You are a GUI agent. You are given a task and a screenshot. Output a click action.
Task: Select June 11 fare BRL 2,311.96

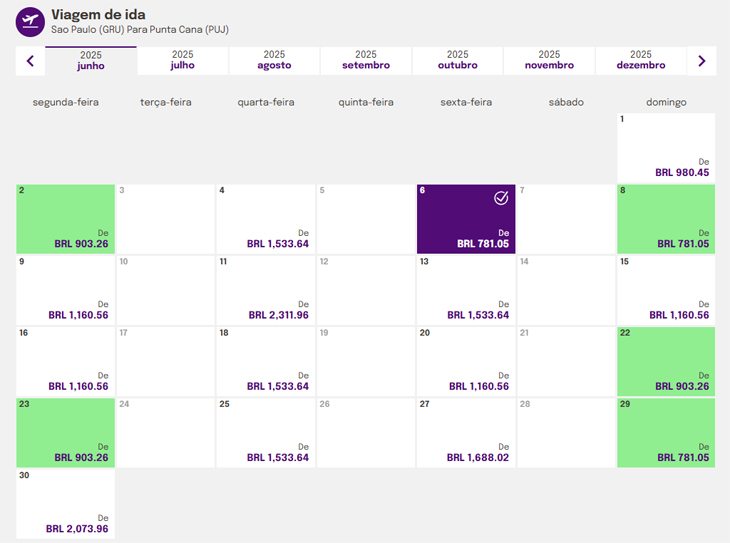(x=266, y=290)
